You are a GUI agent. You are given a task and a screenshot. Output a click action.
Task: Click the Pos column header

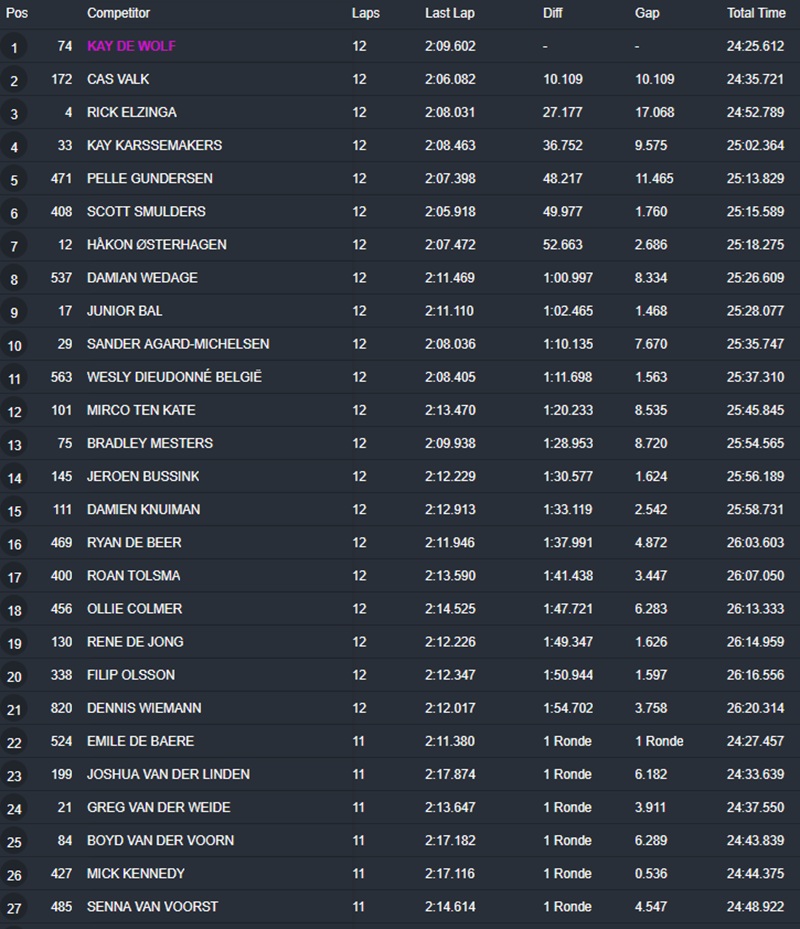click(17, 13)
